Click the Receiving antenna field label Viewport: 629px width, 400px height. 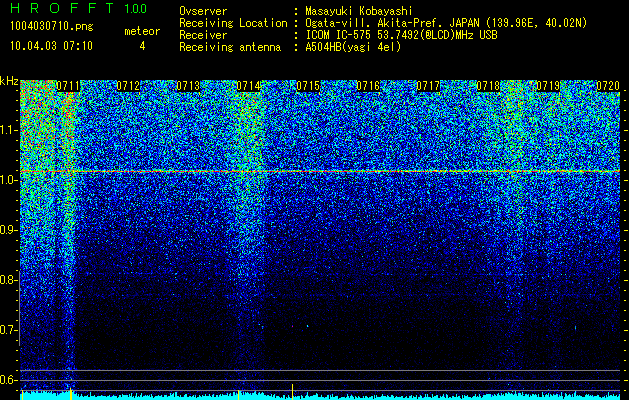click(230, 47)
